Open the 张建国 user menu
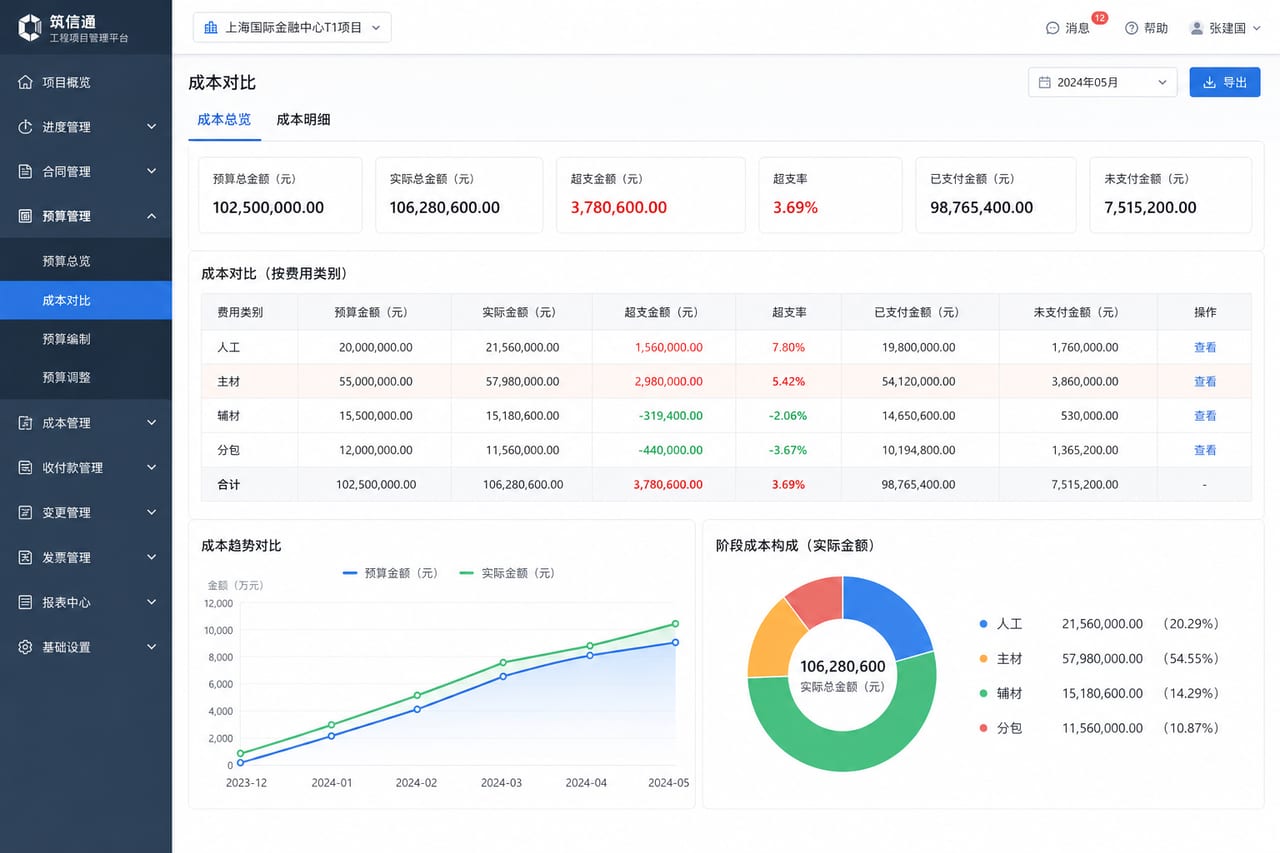The height and width of the screenshot is (853, 1280). coord(1225,28)
